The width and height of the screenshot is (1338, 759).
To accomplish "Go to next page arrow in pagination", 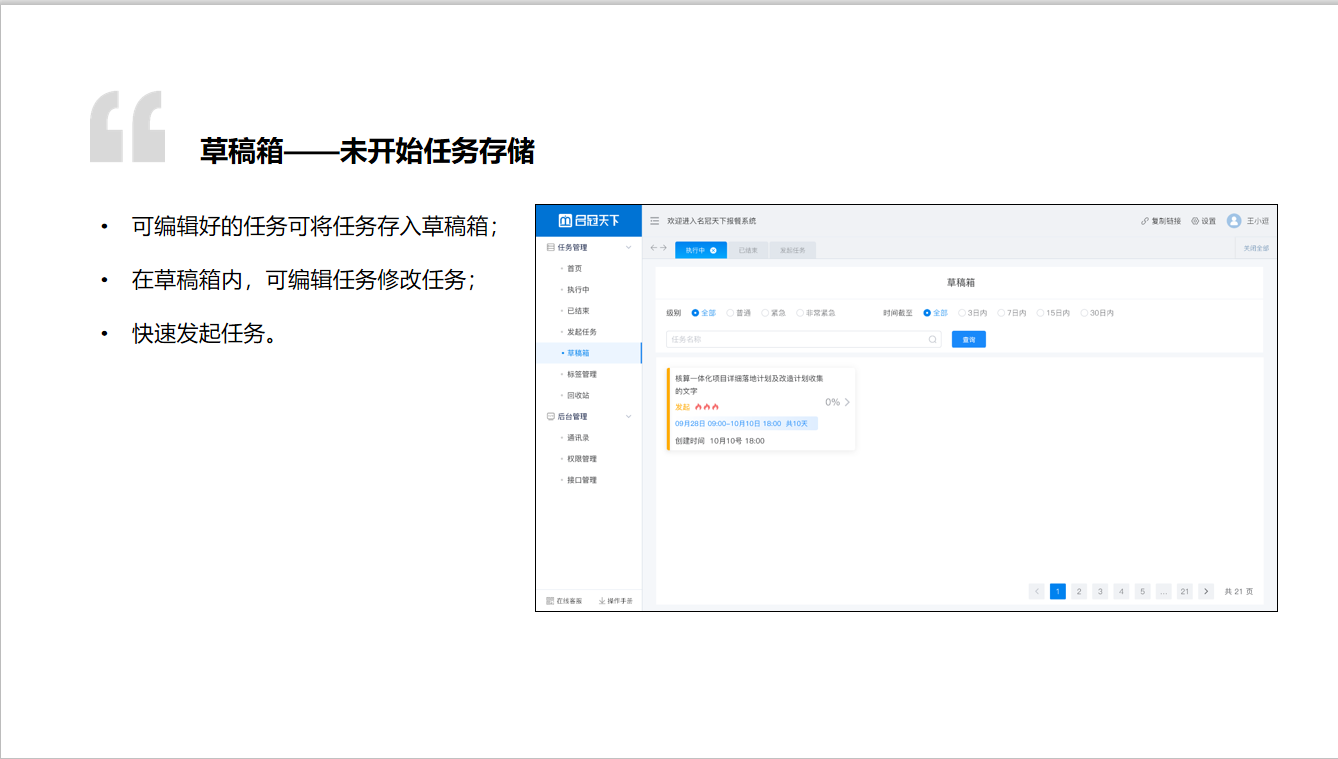I will (1206, 591).
